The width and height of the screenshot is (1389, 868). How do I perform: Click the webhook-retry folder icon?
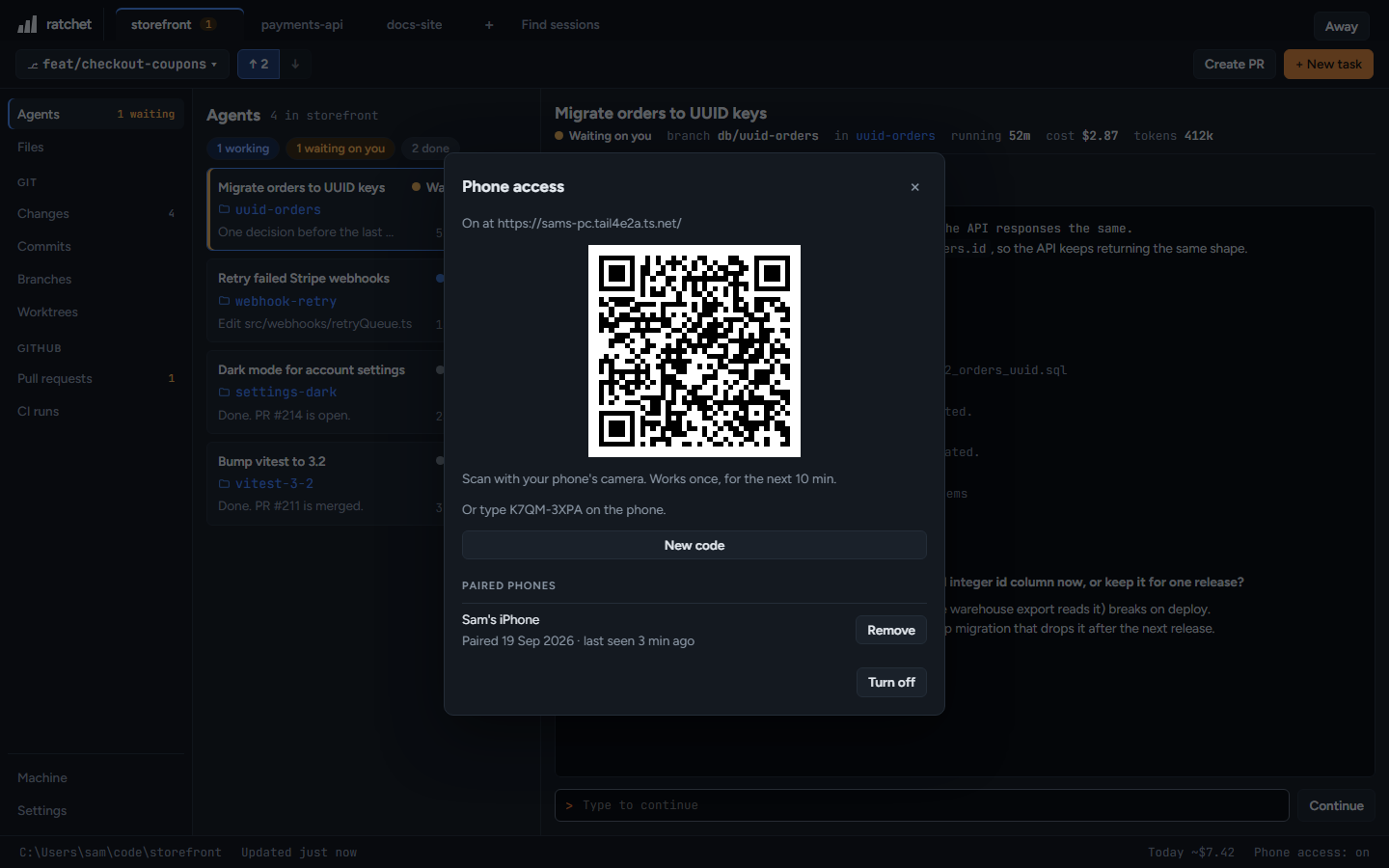pos(224,301)
